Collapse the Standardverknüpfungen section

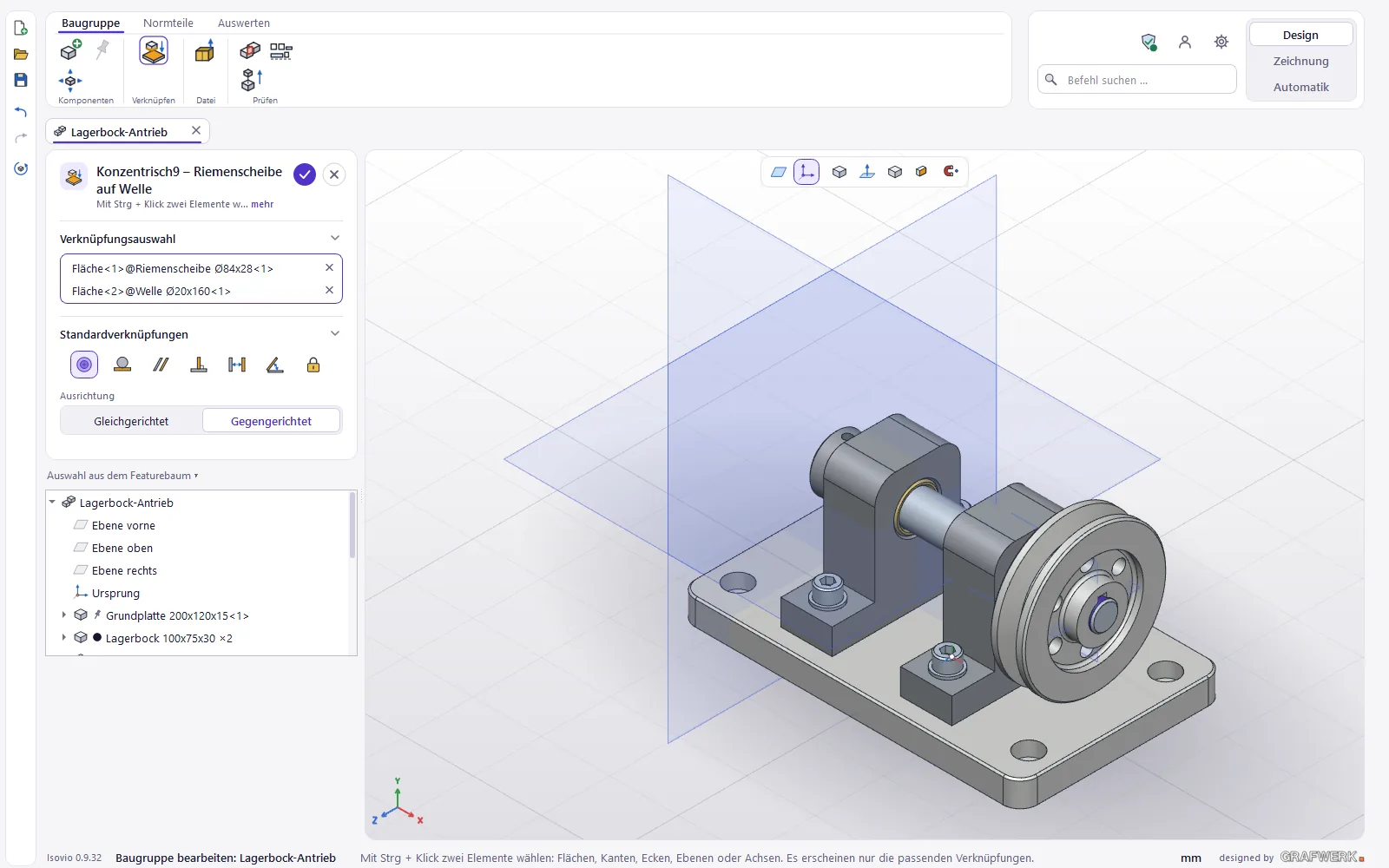(335, 333)
